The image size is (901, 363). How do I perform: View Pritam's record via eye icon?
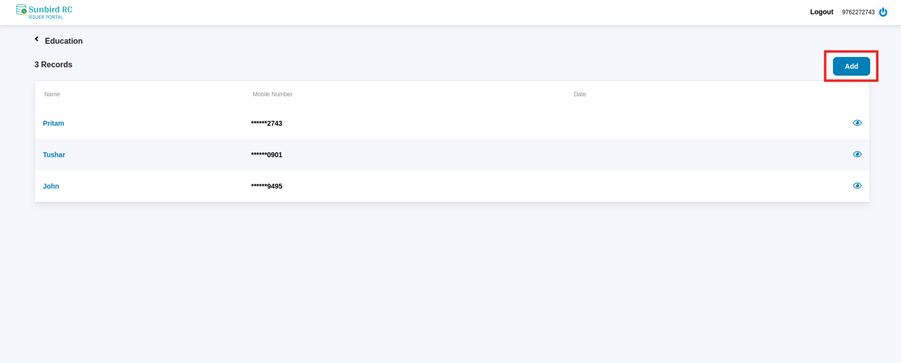click(857, 123)
